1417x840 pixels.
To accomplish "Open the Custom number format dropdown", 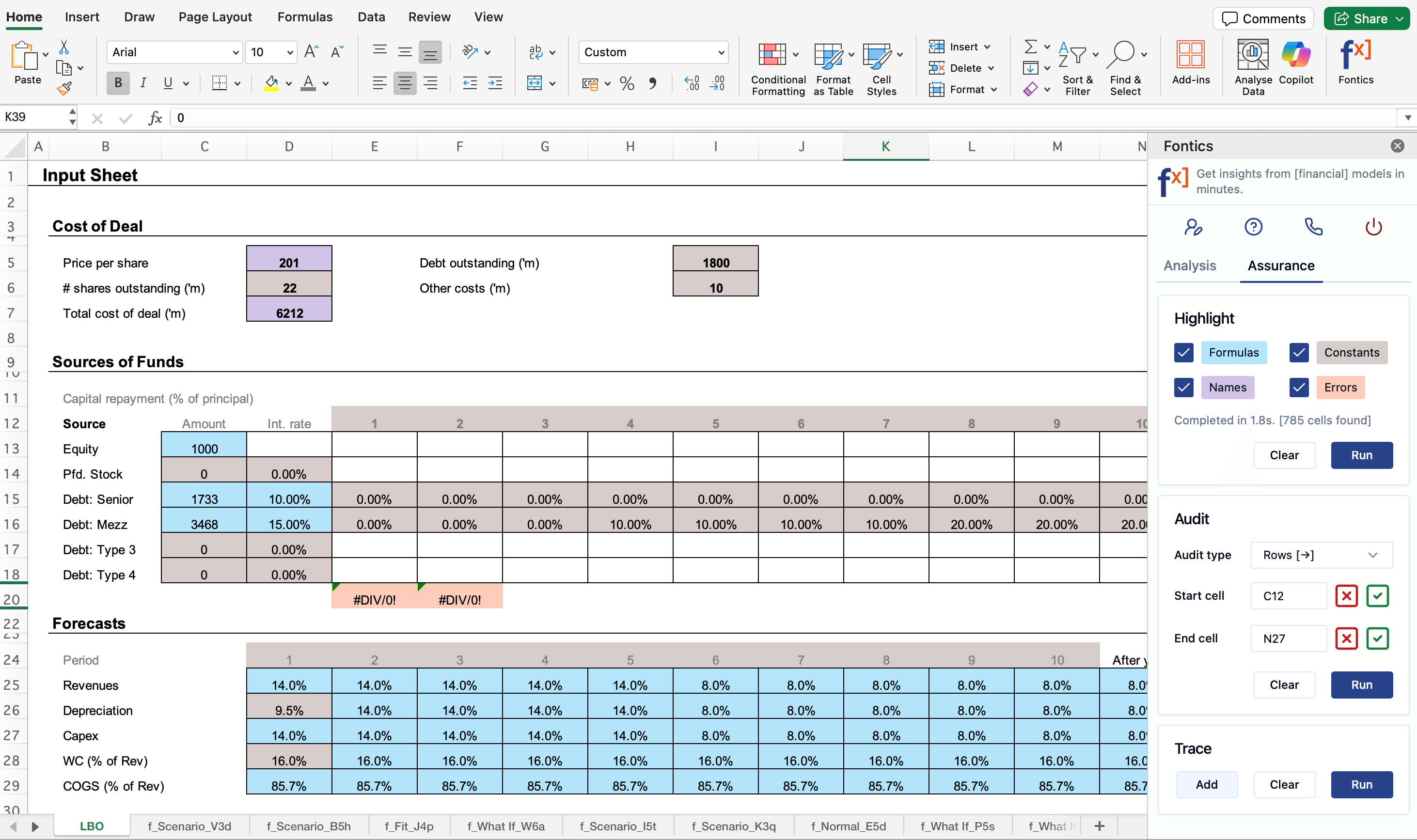I will [721, 53].
